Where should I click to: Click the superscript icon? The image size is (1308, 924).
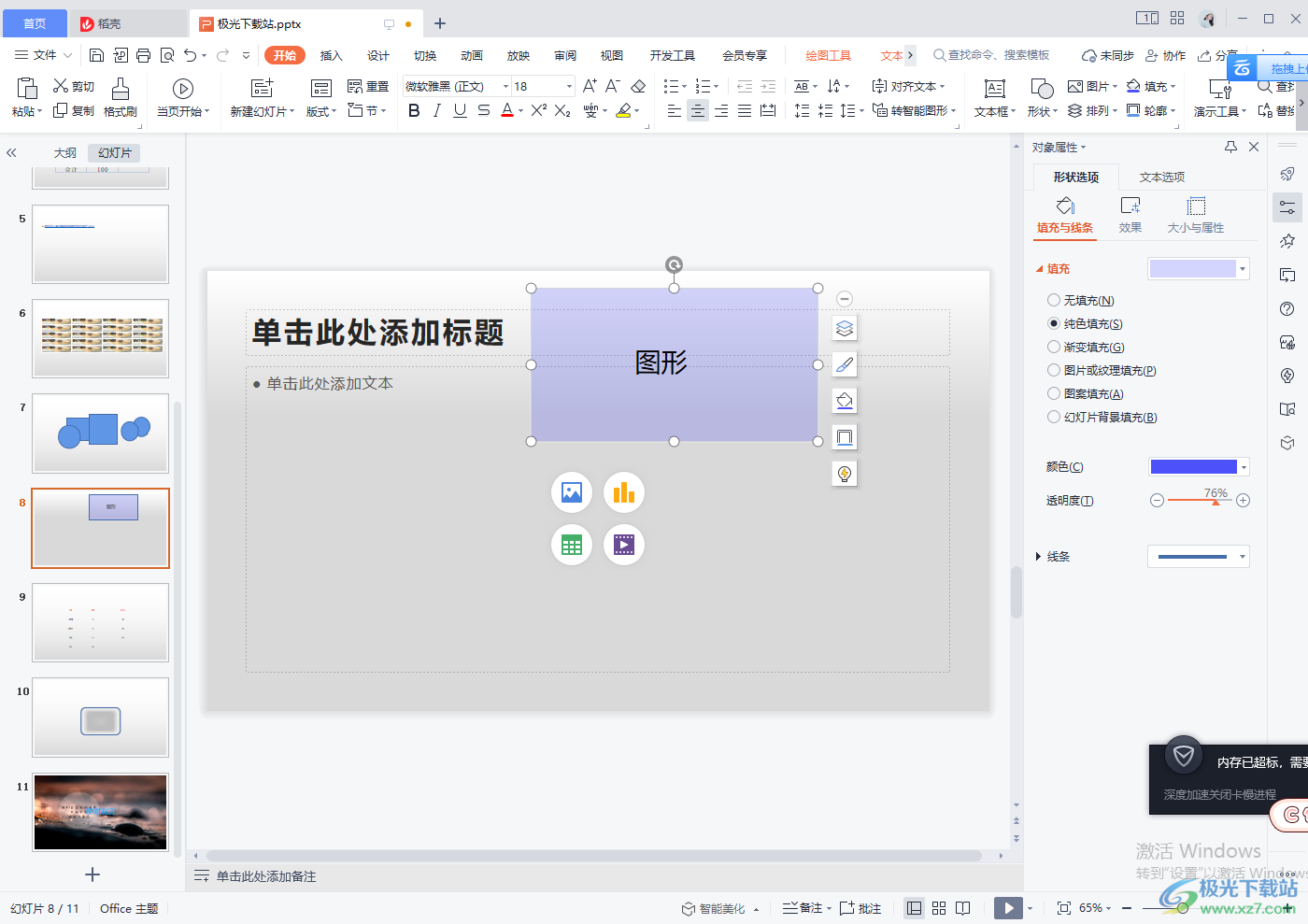[x=539, y=110]
